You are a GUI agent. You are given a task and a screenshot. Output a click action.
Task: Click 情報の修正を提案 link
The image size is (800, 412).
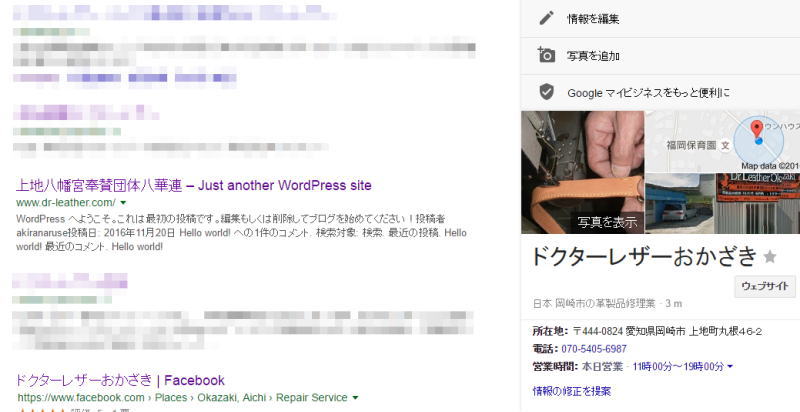click(x=571, y=392)
